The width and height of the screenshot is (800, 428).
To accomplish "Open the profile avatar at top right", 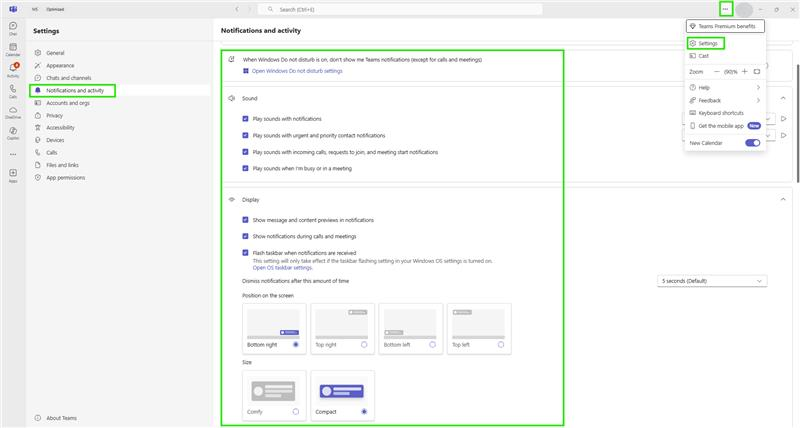I will [x=744, y=9].
